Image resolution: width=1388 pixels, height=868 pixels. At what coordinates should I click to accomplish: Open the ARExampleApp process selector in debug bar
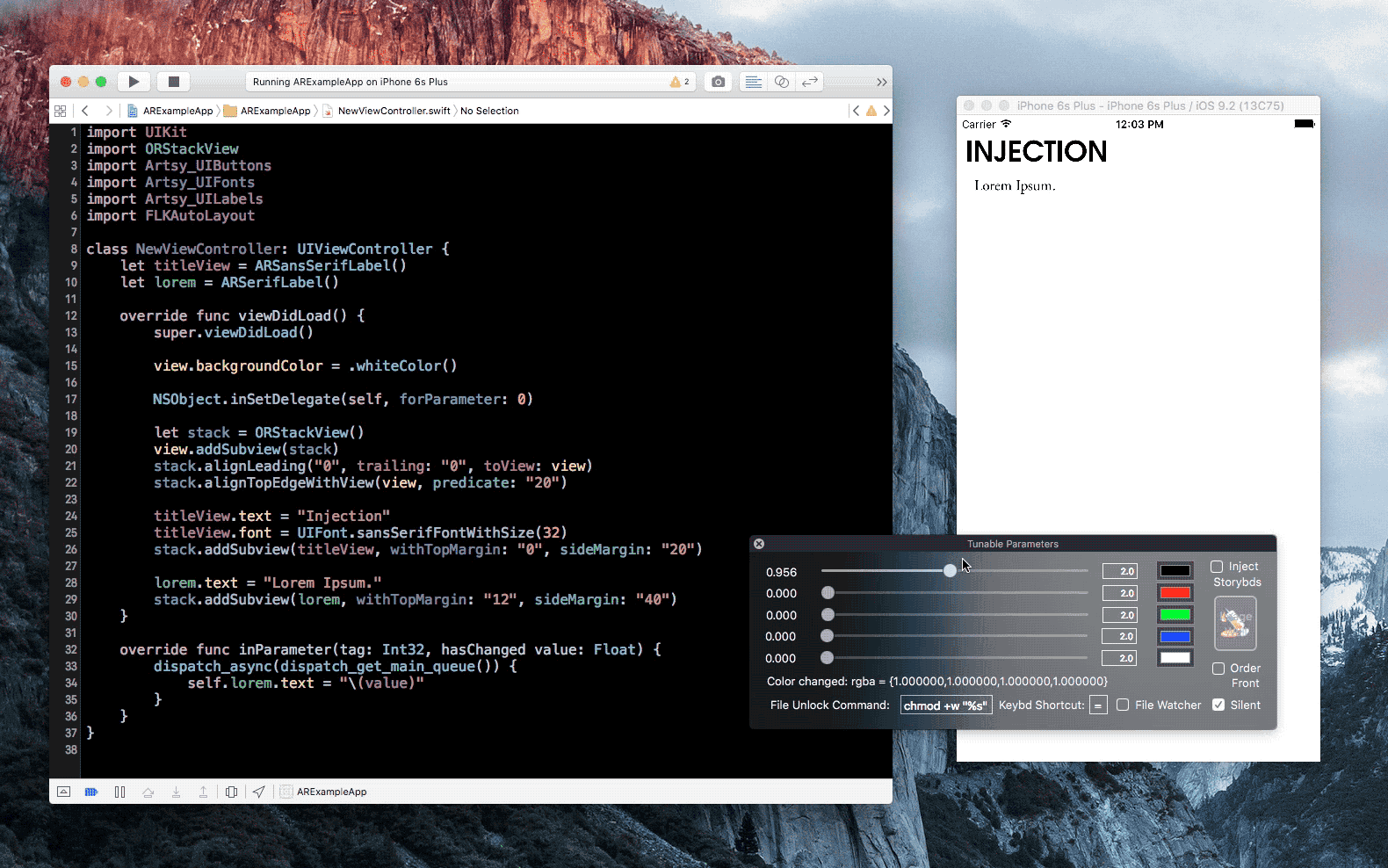[x=323, y=792]
